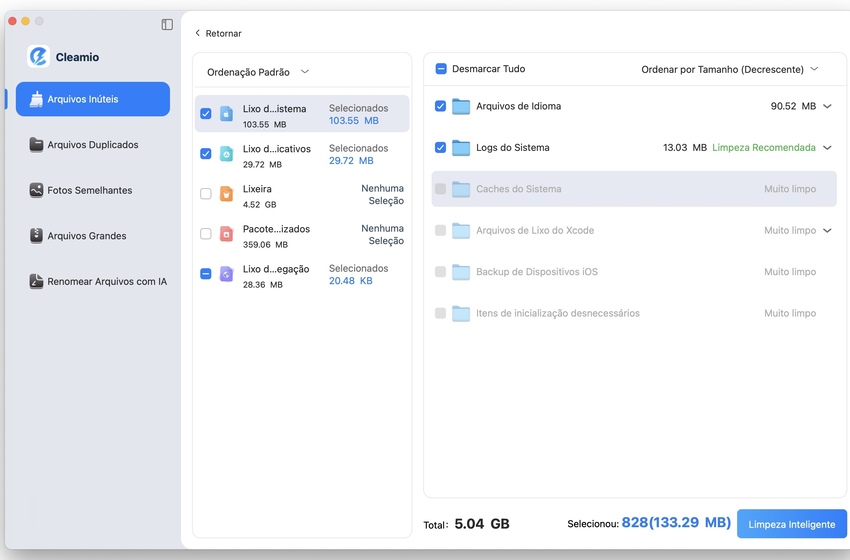The width and height of the screenshot is (850, 560).
Task: Click the Arquivos Duplicados folder icon
Action: [x=36, y=145]
